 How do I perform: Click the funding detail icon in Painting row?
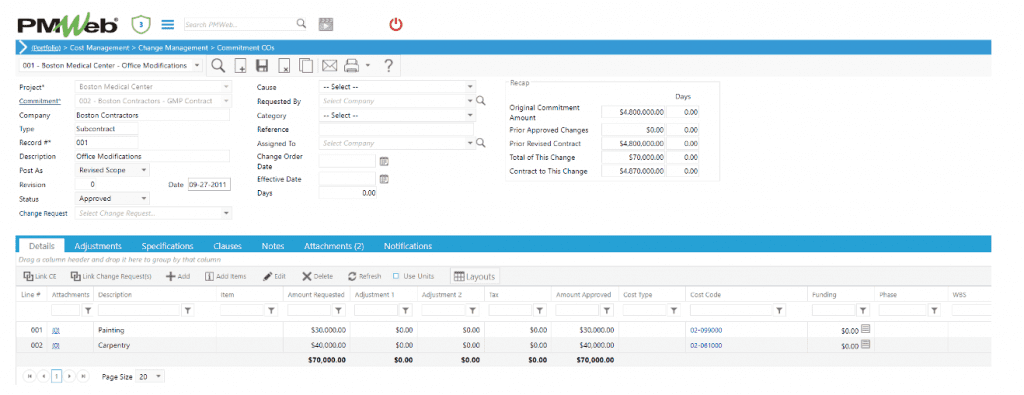pyautogui.click(x=865, y=329)
